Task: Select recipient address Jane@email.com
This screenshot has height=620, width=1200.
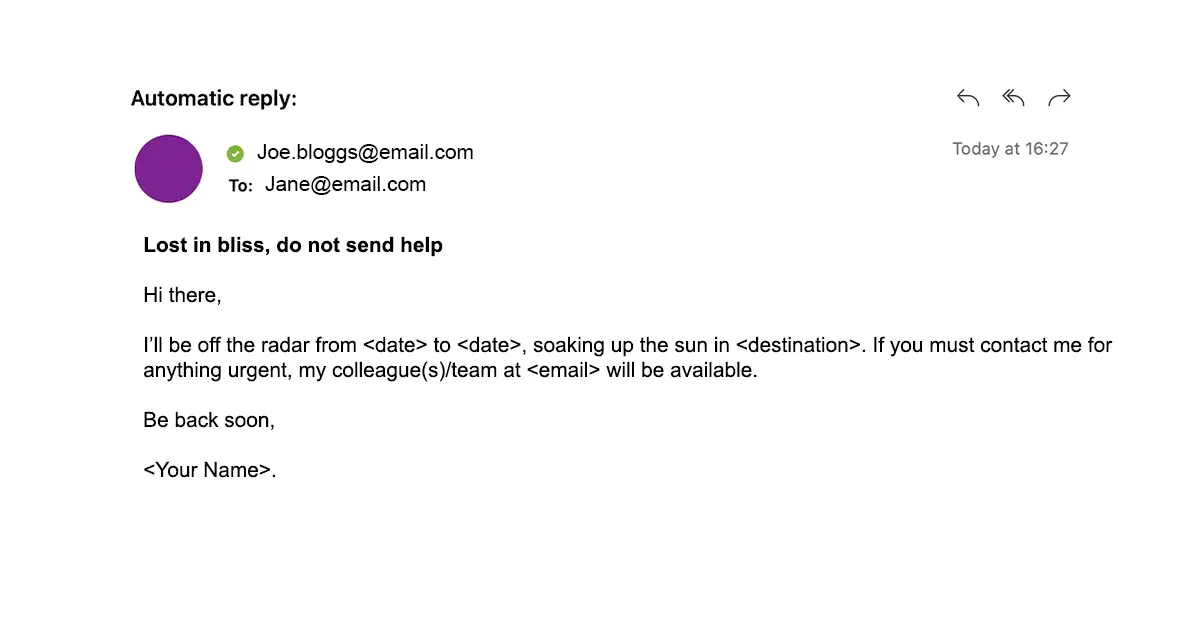Action: (x=345, y=184)
